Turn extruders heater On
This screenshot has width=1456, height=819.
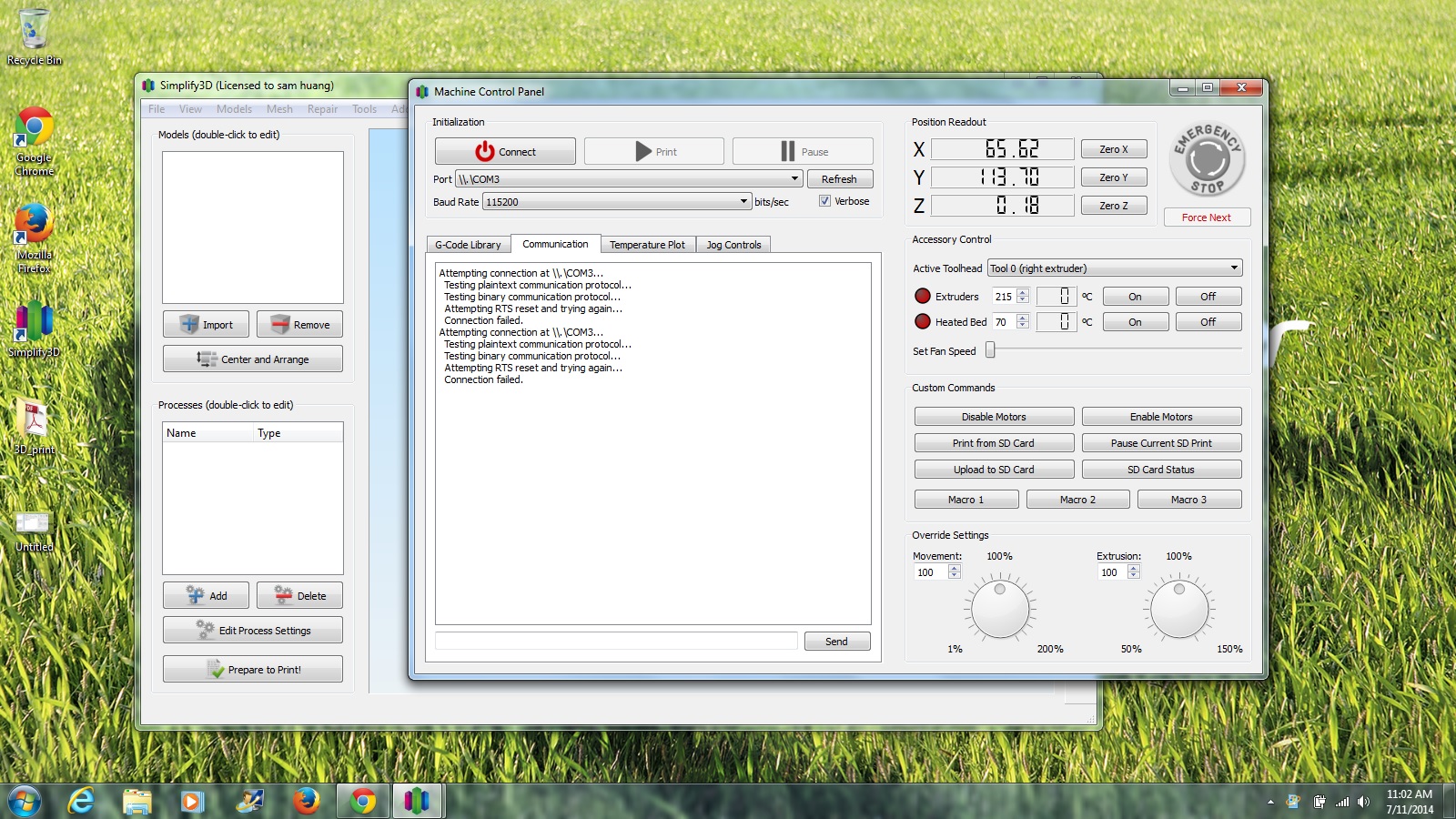coord(1135,297)
